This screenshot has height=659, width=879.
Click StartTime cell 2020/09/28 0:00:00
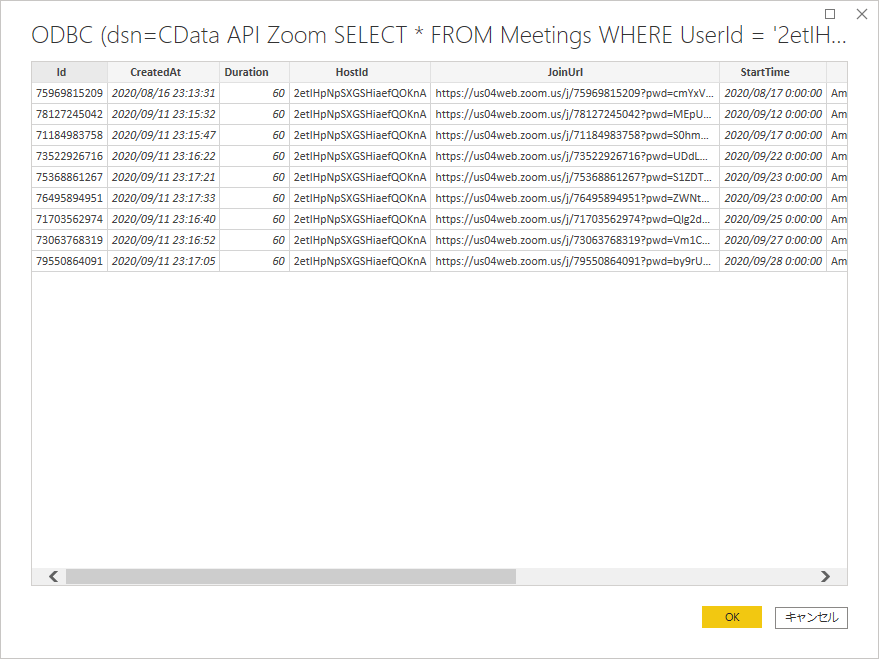pyautogui.click(x=772, y=261)
